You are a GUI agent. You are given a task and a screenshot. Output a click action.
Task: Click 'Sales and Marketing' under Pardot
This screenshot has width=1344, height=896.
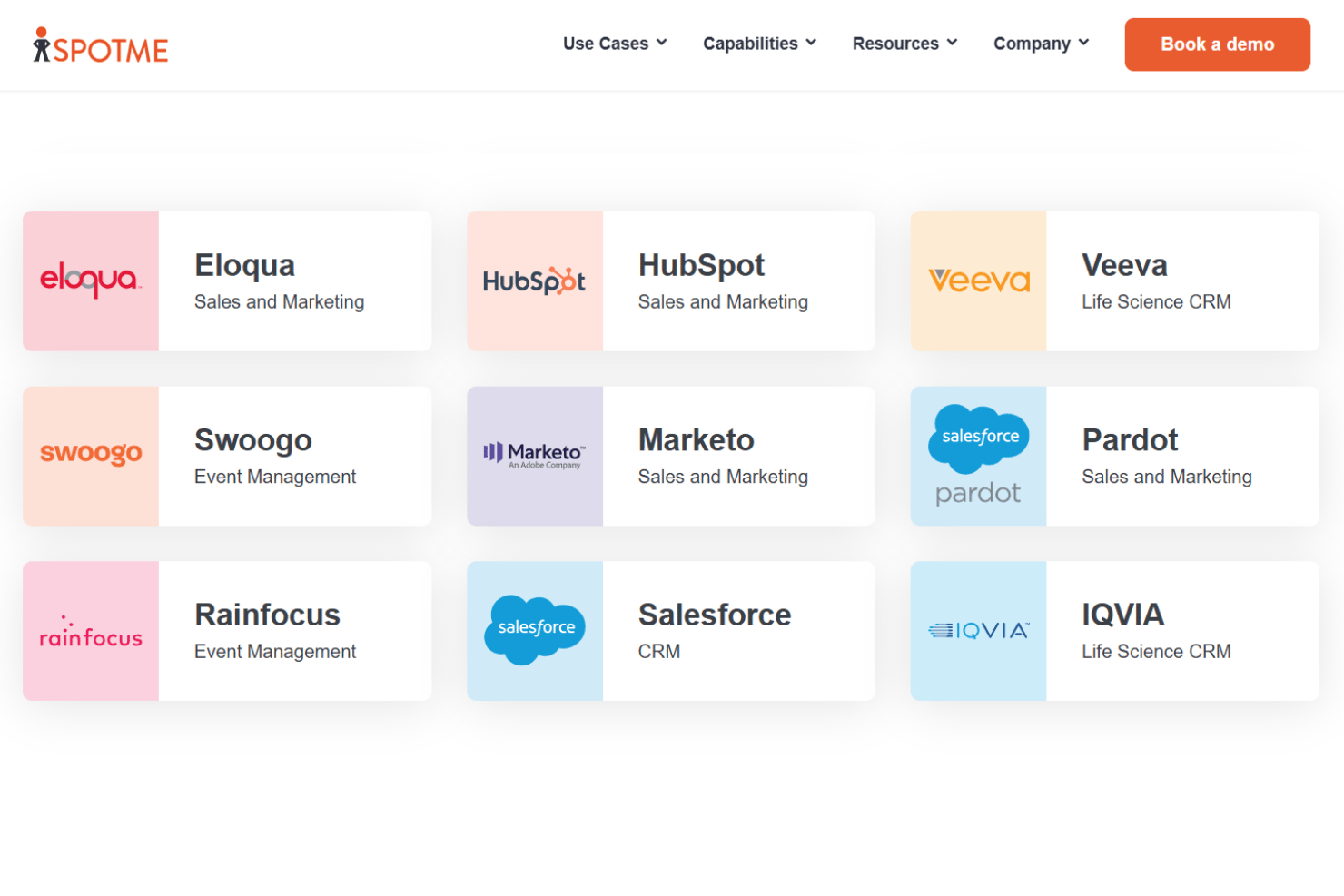pyautogui.click(x=1167, y=478)
